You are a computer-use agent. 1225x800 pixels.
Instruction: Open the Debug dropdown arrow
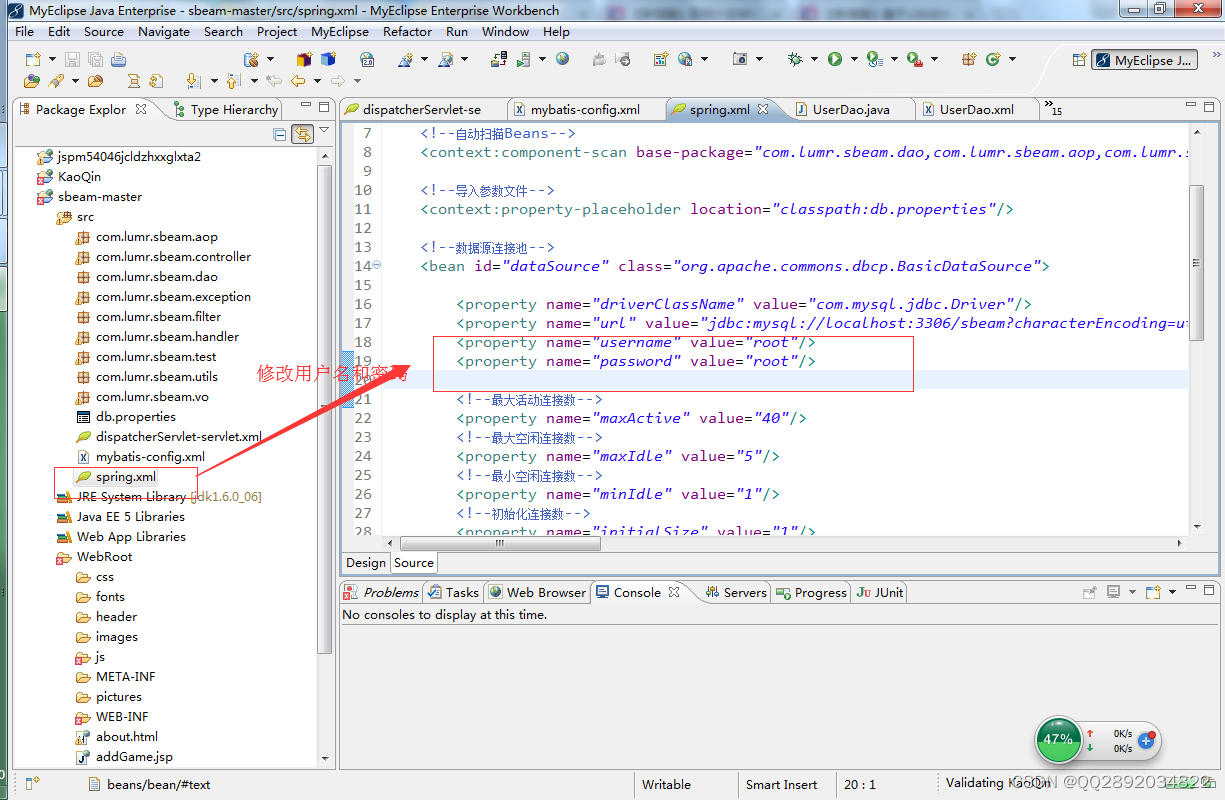point(813,60)
